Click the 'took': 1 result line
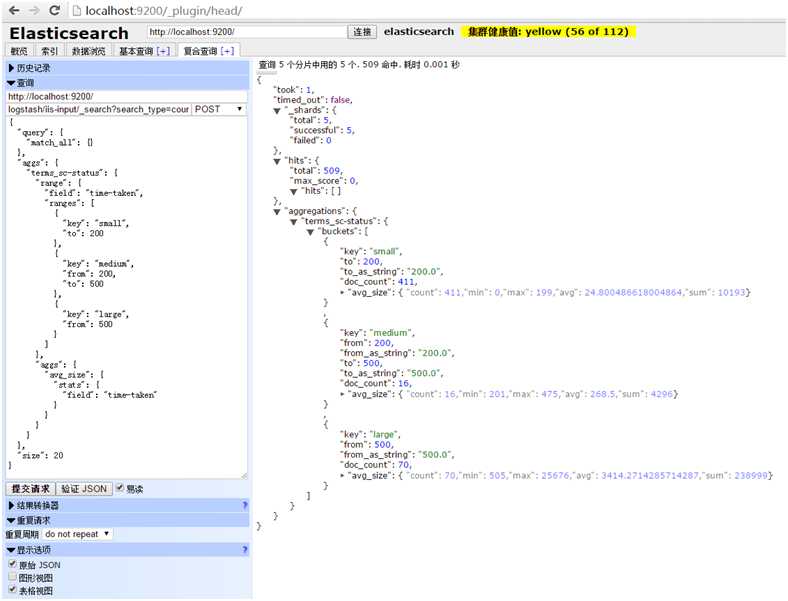788x601 pixels. [x=294, y=89]
